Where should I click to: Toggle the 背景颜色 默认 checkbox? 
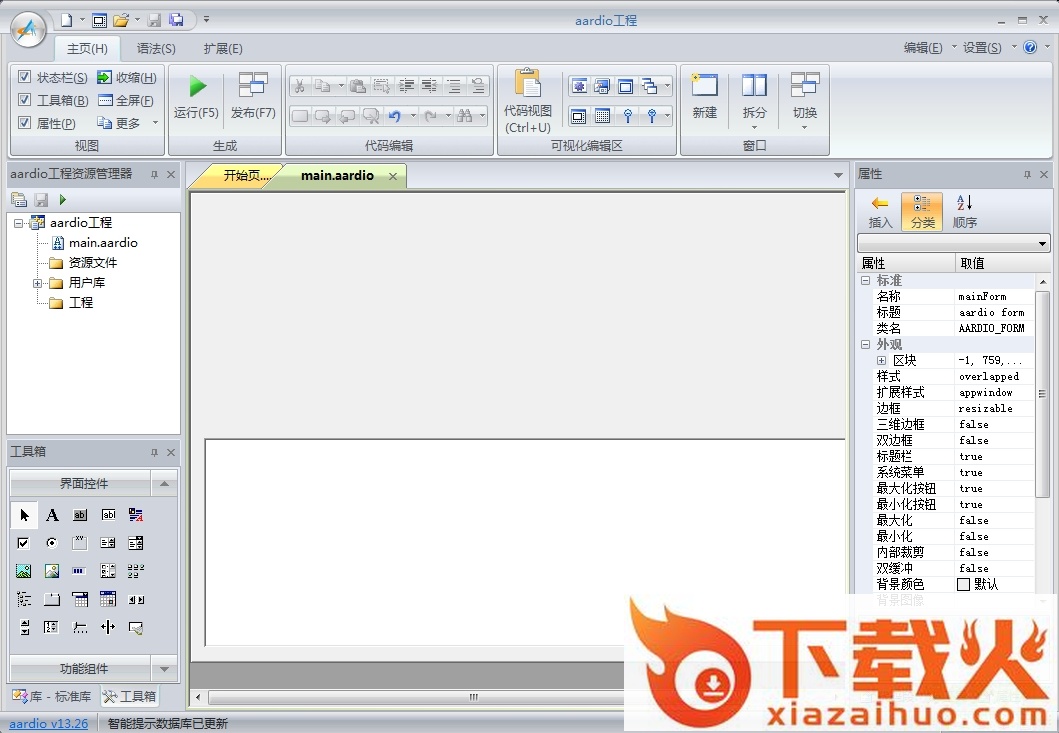tap(964, 584)
